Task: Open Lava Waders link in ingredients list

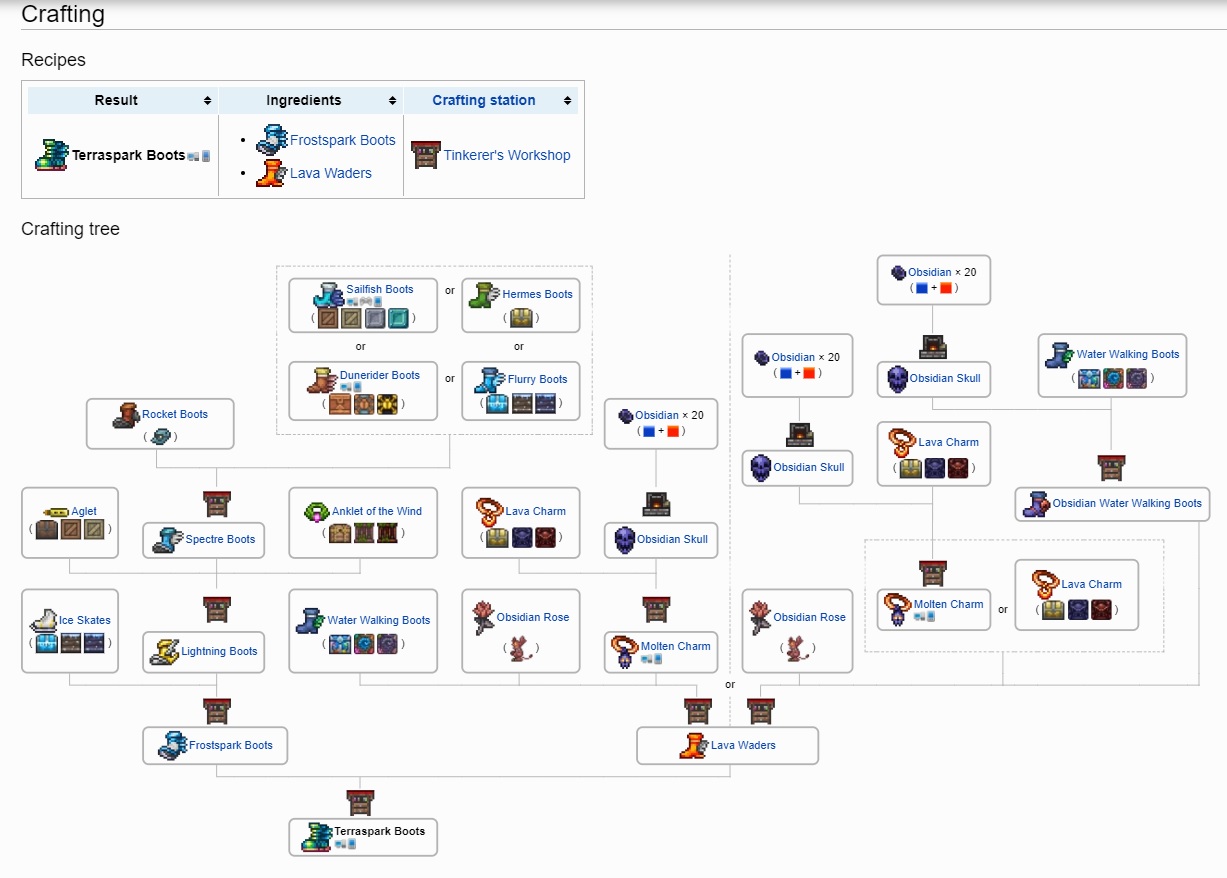Action: point(331,173)
